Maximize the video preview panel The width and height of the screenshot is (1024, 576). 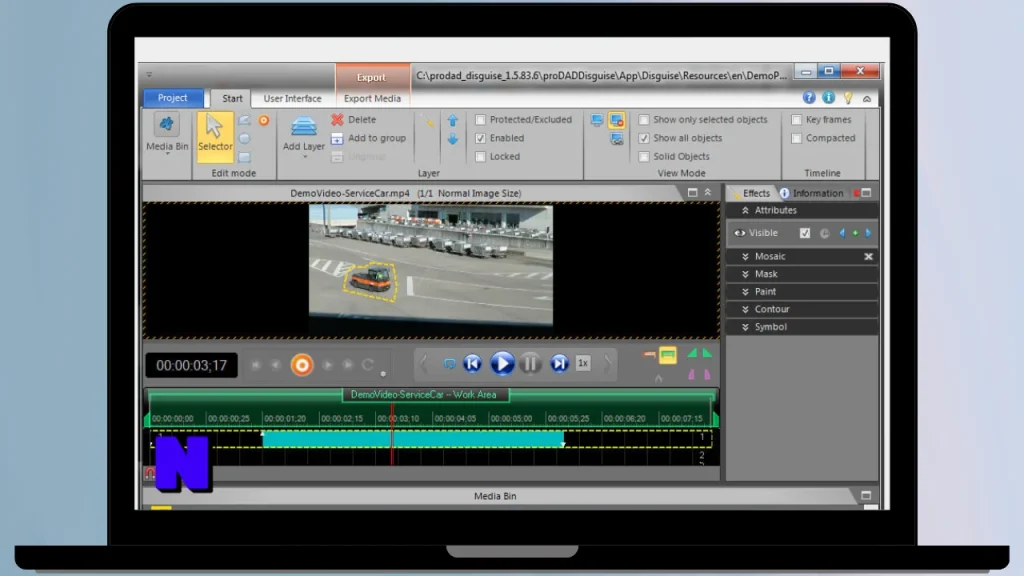692,193
